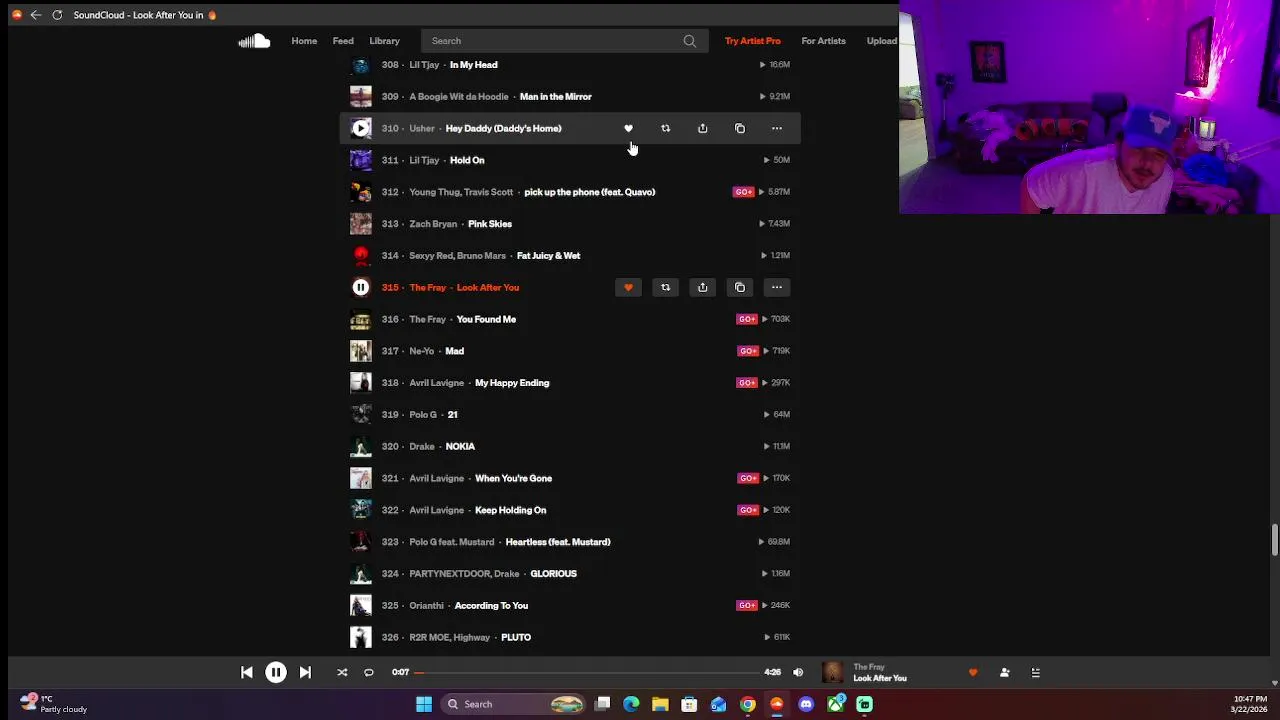Image resolution: width=1280 pixels, height=720 pixels.
Task: Open the For Artists menu item
Action: click(823, 41)
